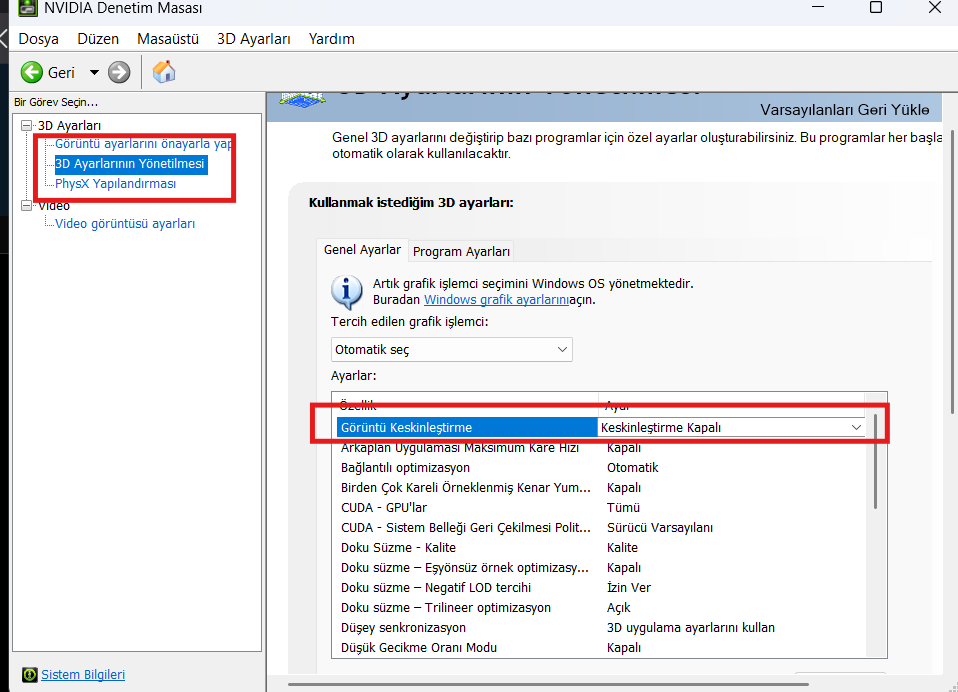Switch to the Genel Ayarlar tab
This screenshot has height=692, width=958.
point(362,250)
